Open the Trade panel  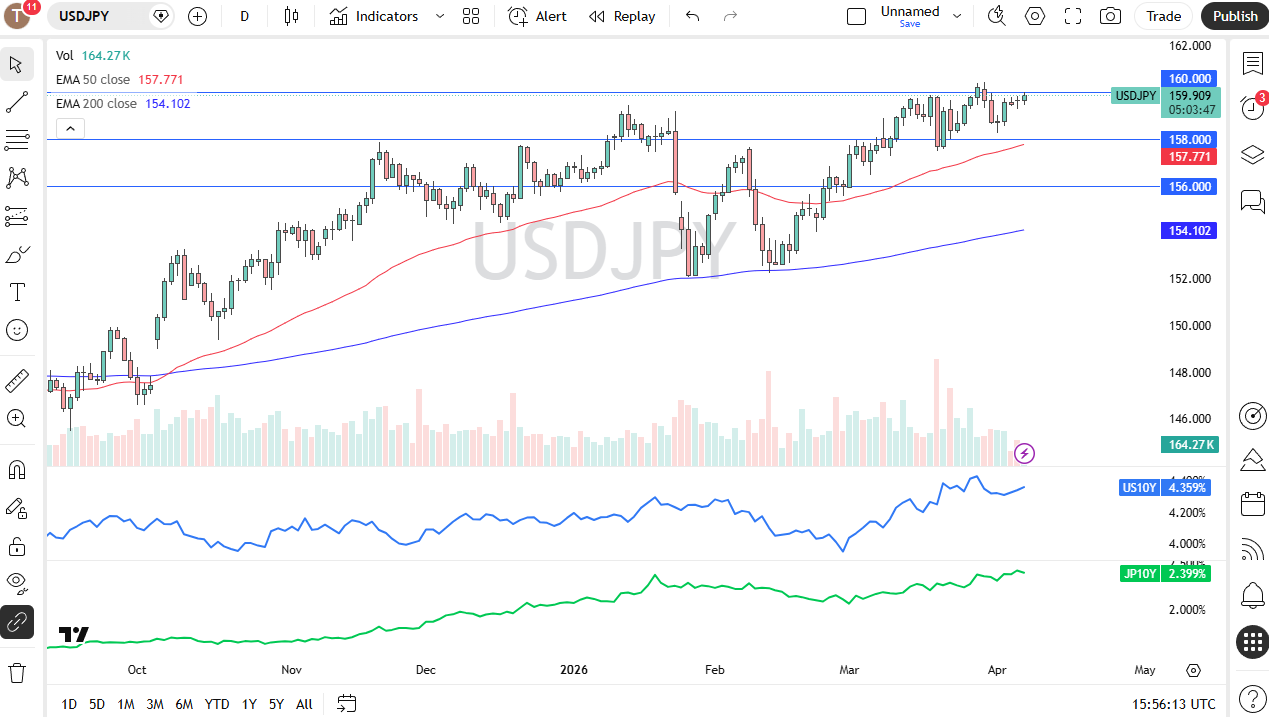point(1163,16)
